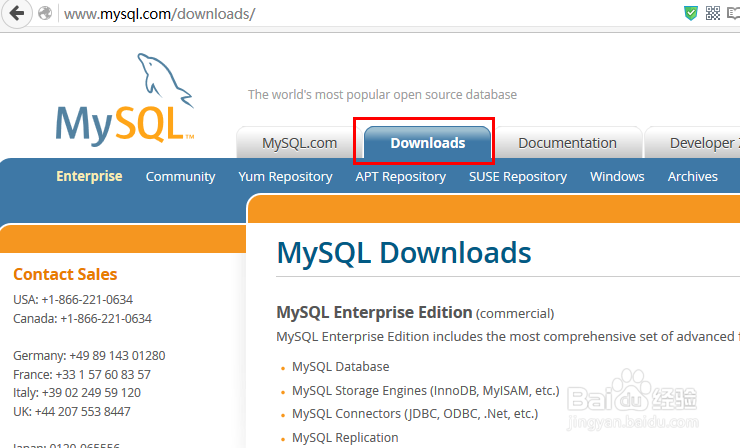Switch to the MySQL.com tab

tap(299, 143)
